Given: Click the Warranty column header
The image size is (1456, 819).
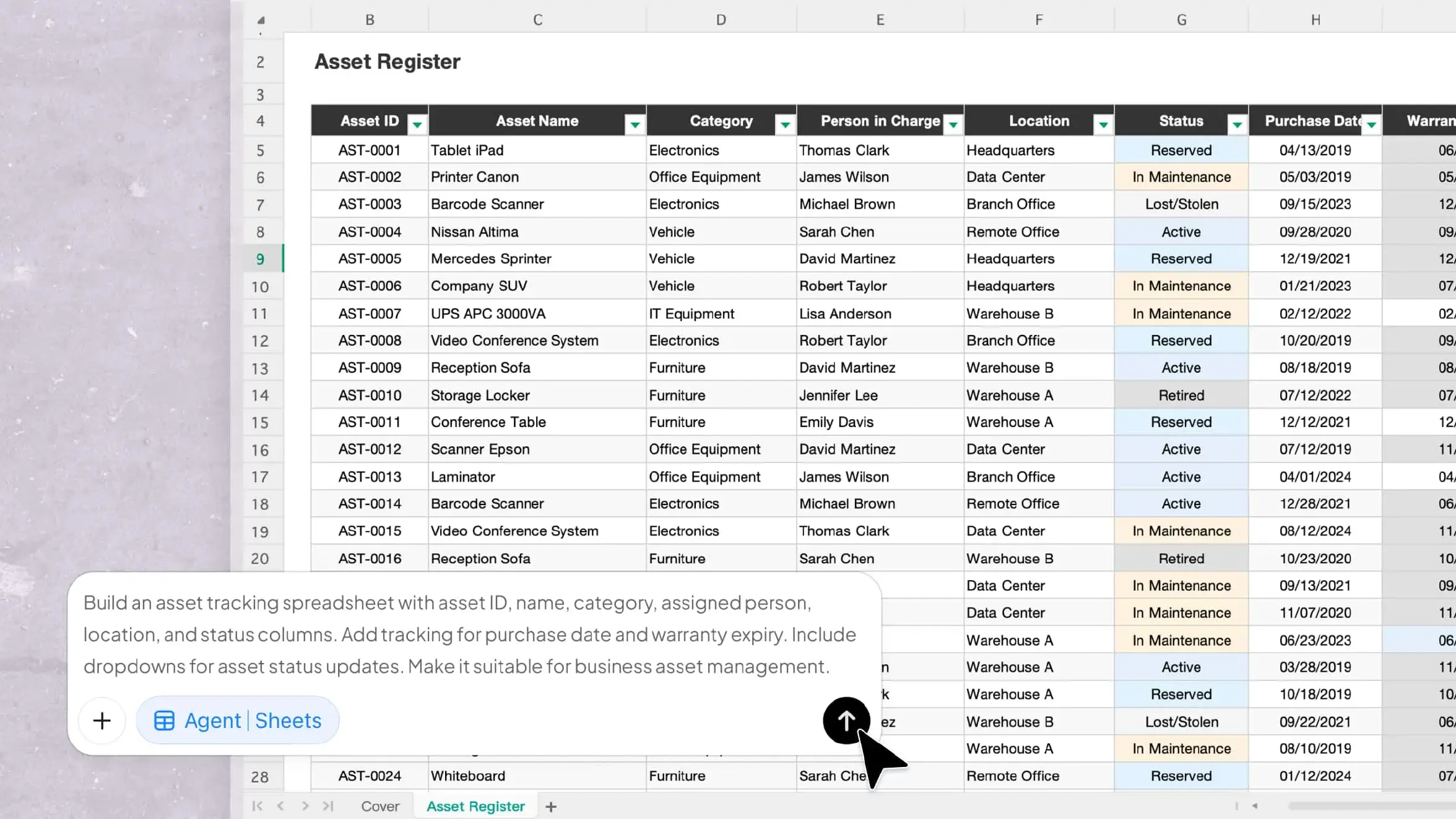Looking at the screenshot, I should tap(1420, 121).
